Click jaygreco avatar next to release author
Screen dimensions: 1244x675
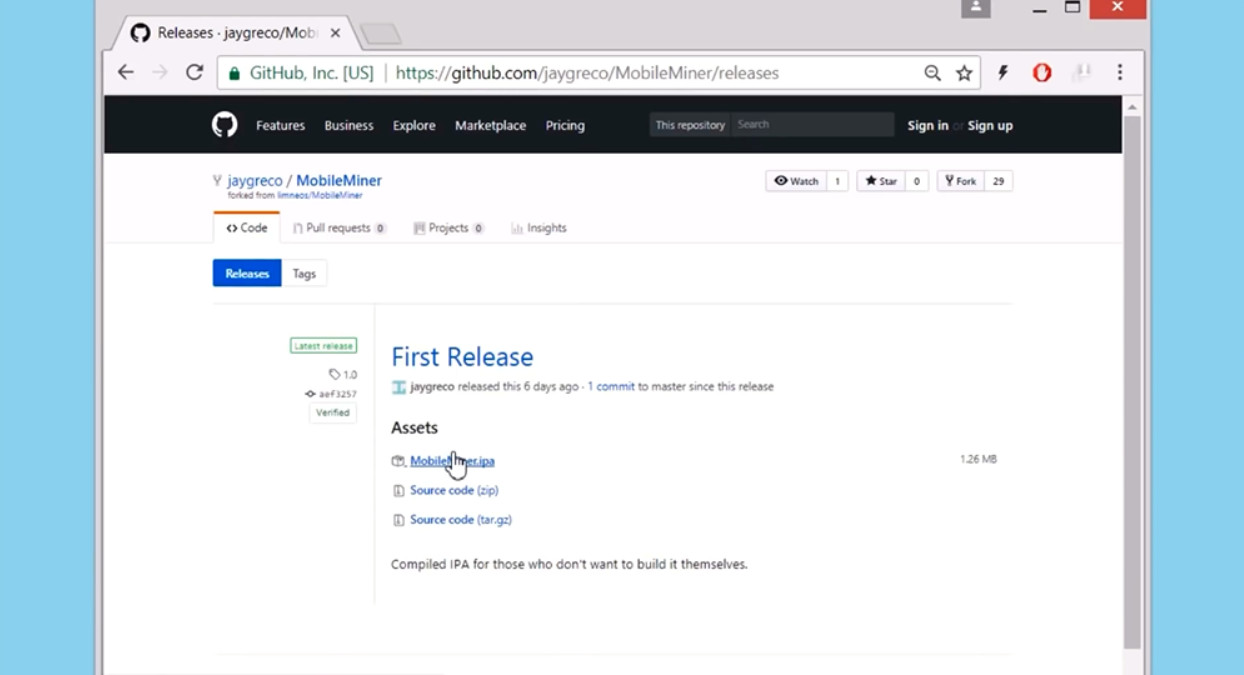click(399, 387)
